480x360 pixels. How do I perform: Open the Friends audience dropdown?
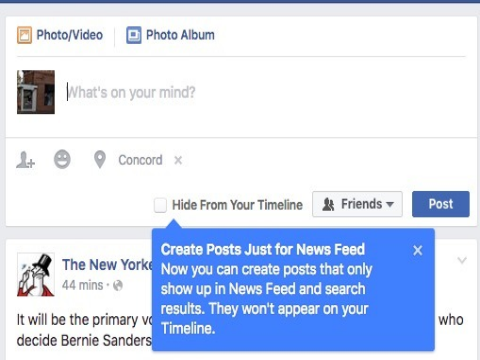(357, 204)
